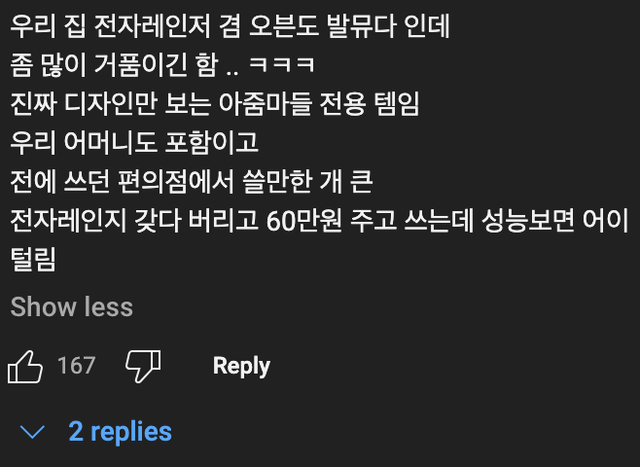The width and height of the screenshot is (640, 467).
Task: Click the Reply button
Action: [241, 366]
